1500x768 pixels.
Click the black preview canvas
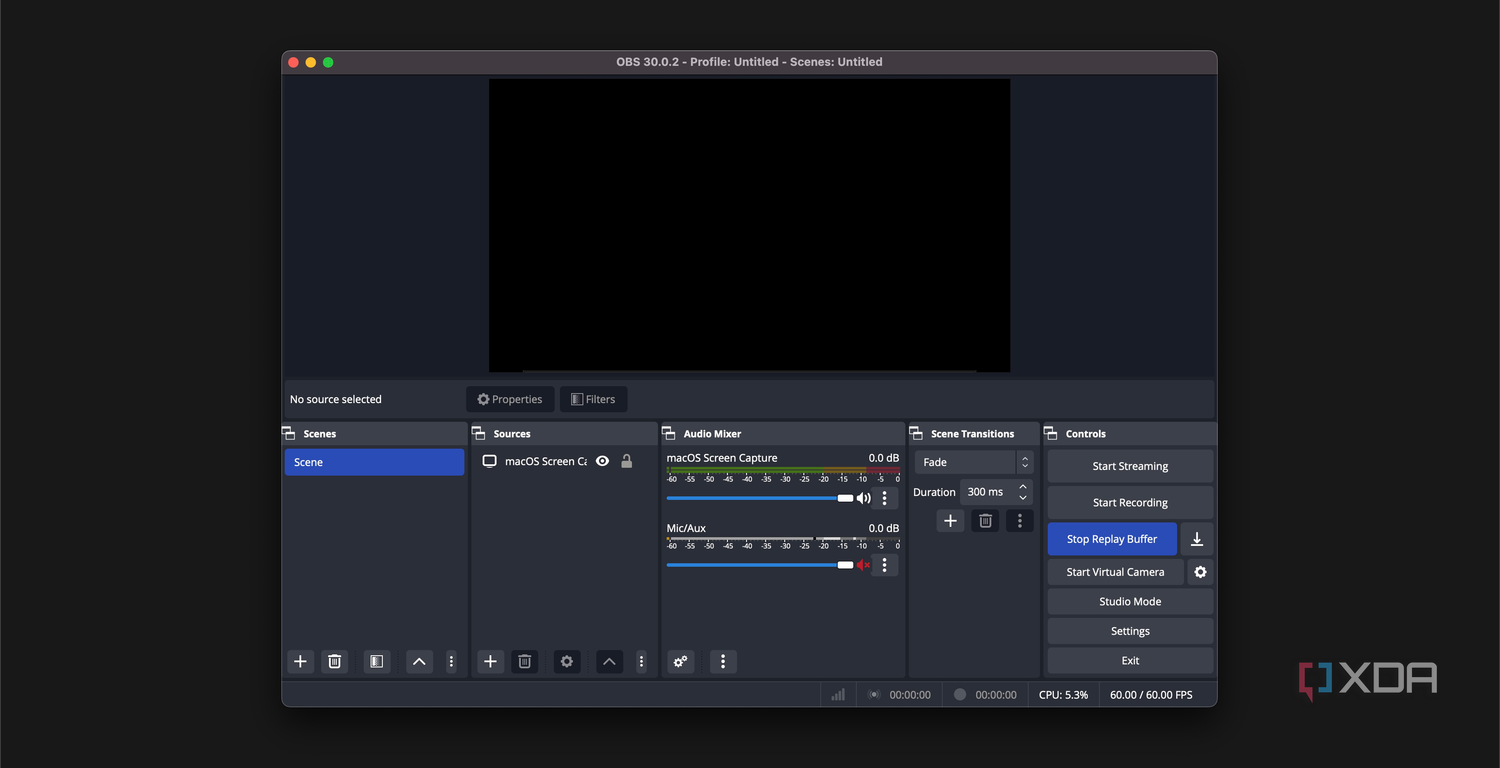click(749, 225)
